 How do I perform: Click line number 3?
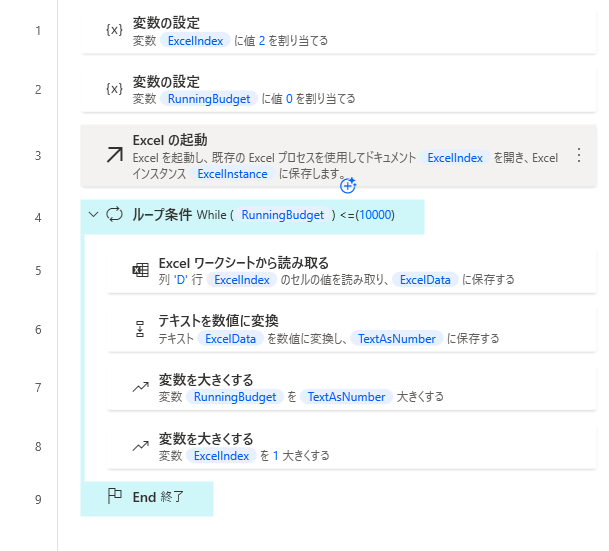click(x=38, y=156)
